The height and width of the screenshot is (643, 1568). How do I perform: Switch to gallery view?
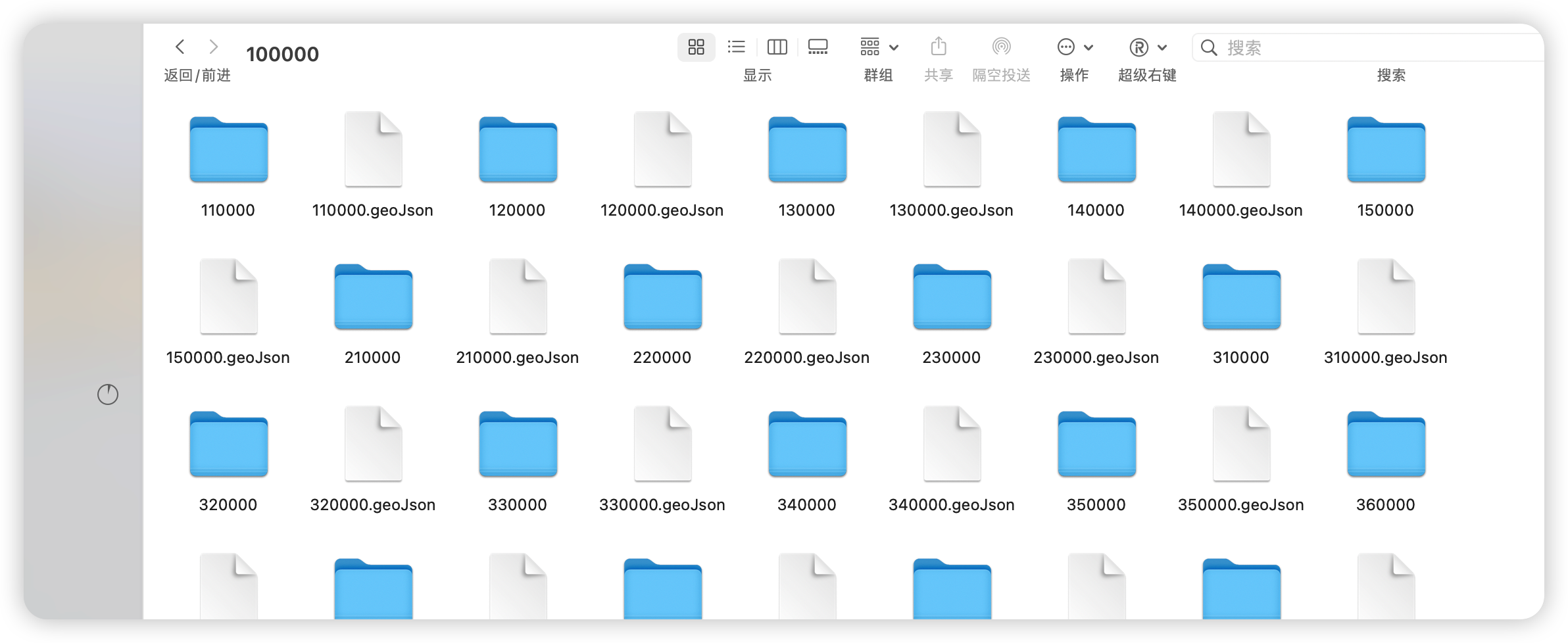[818, 47]
